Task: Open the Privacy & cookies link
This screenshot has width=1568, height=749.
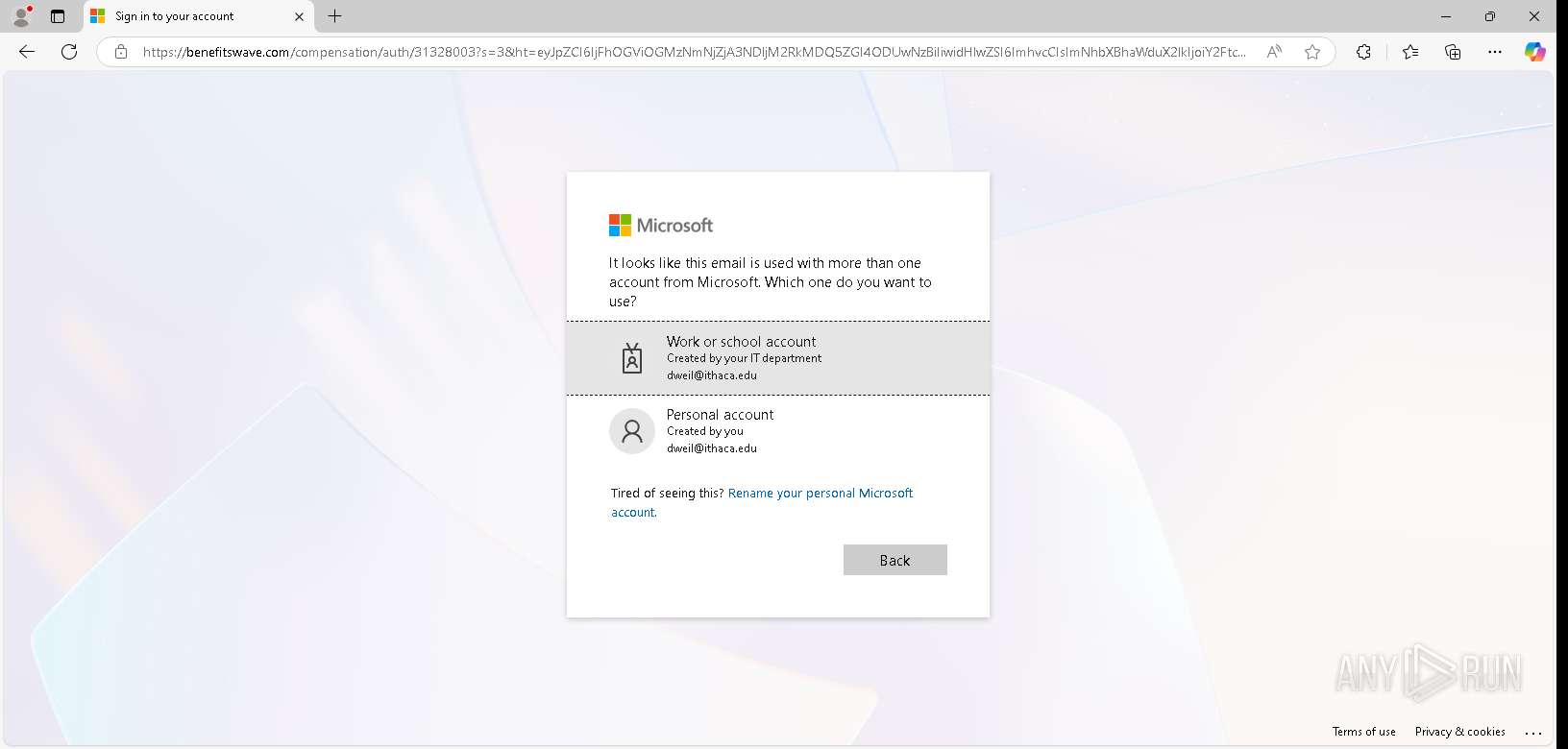Action: (1460, 732)
